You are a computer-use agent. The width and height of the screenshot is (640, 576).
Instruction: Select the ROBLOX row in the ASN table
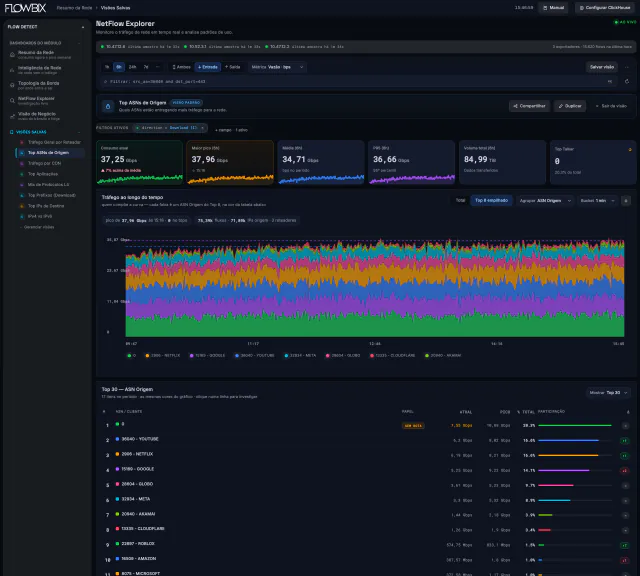pos(366,544)
